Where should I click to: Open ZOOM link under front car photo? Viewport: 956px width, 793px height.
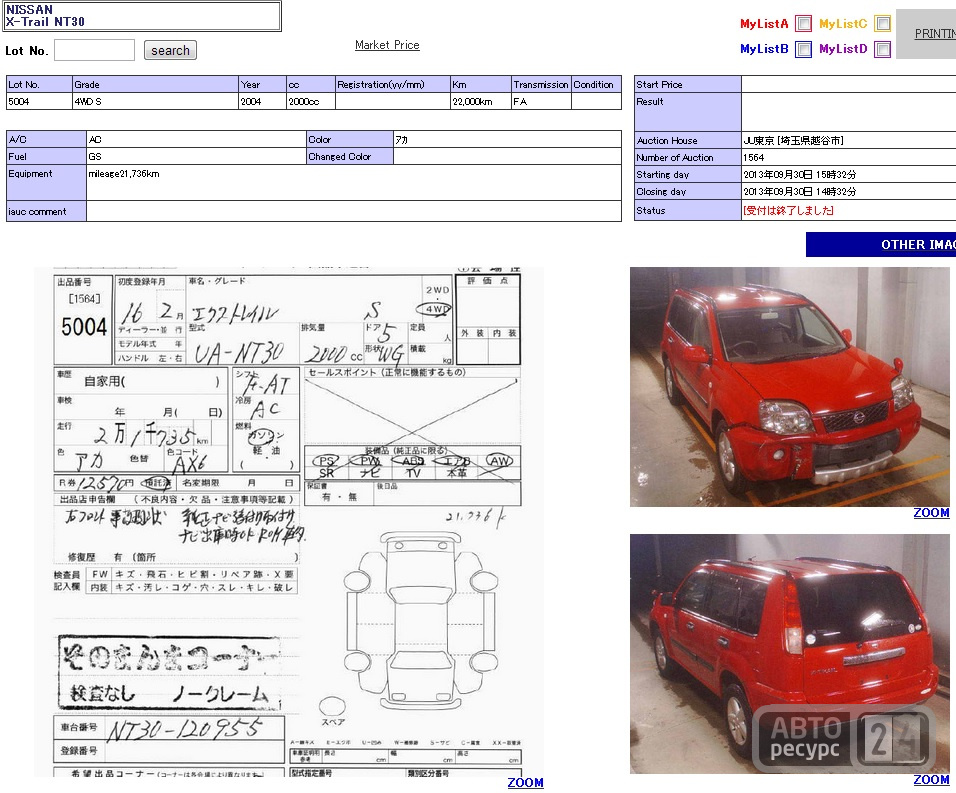(x=931, y=513)
